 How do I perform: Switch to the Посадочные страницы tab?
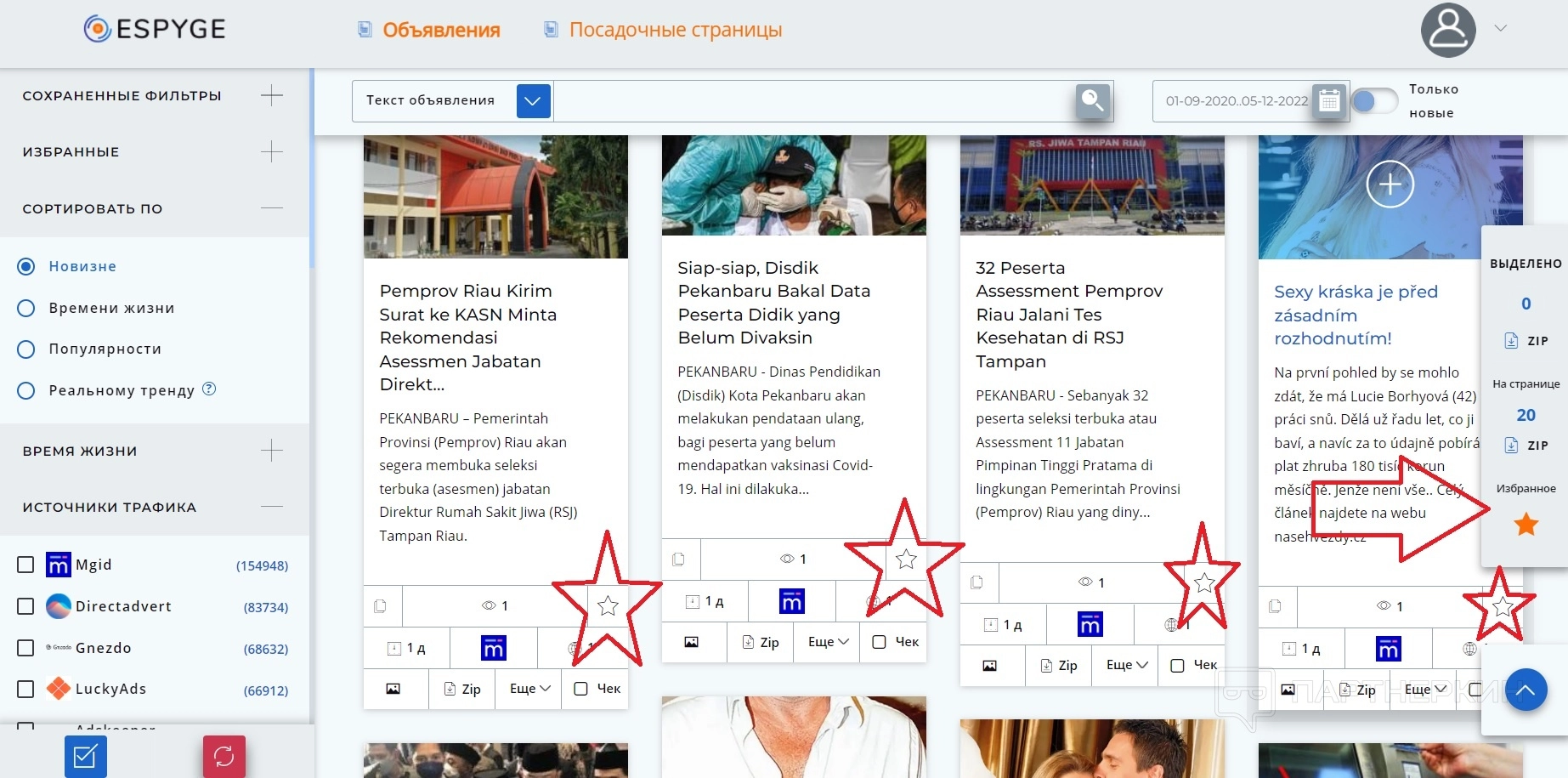[x=676, y=30]
